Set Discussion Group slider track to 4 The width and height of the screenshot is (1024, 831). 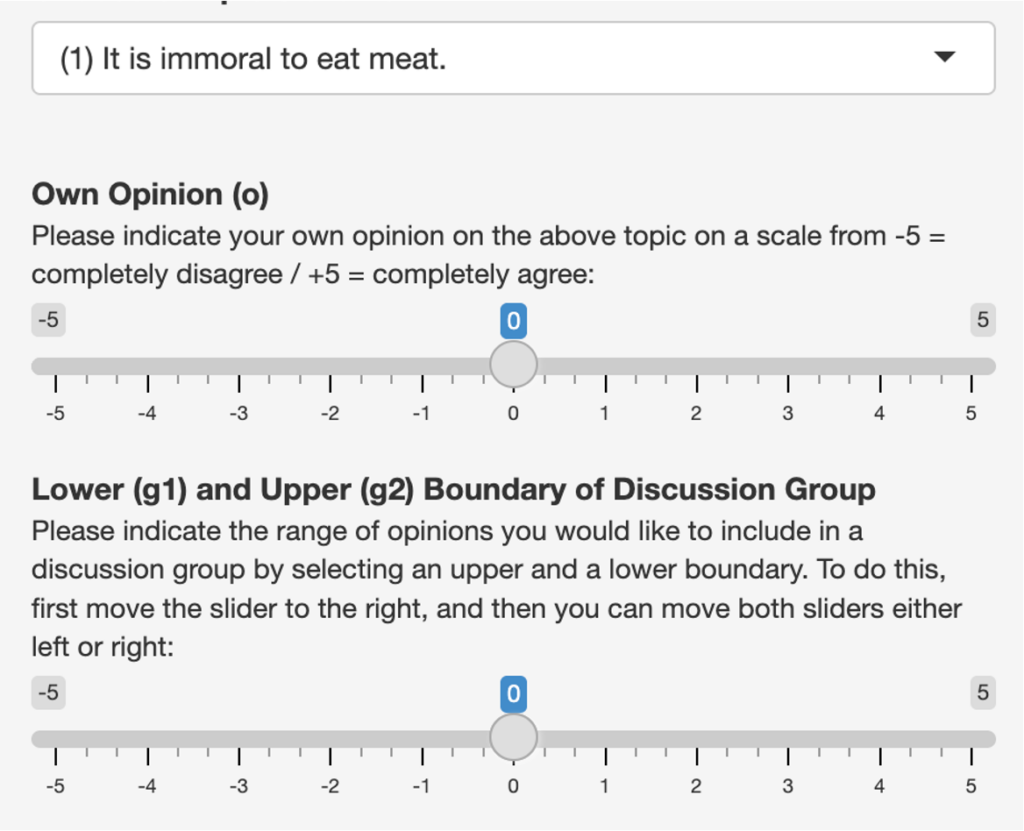880,739
